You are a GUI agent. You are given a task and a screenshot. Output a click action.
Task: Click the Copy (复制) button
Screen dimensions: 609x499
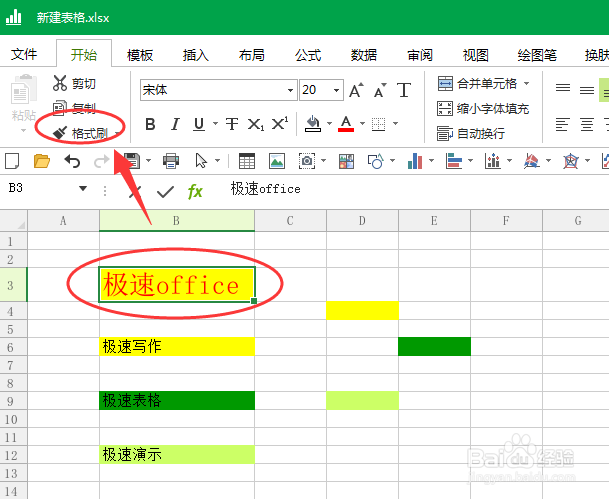pos(74,108)
